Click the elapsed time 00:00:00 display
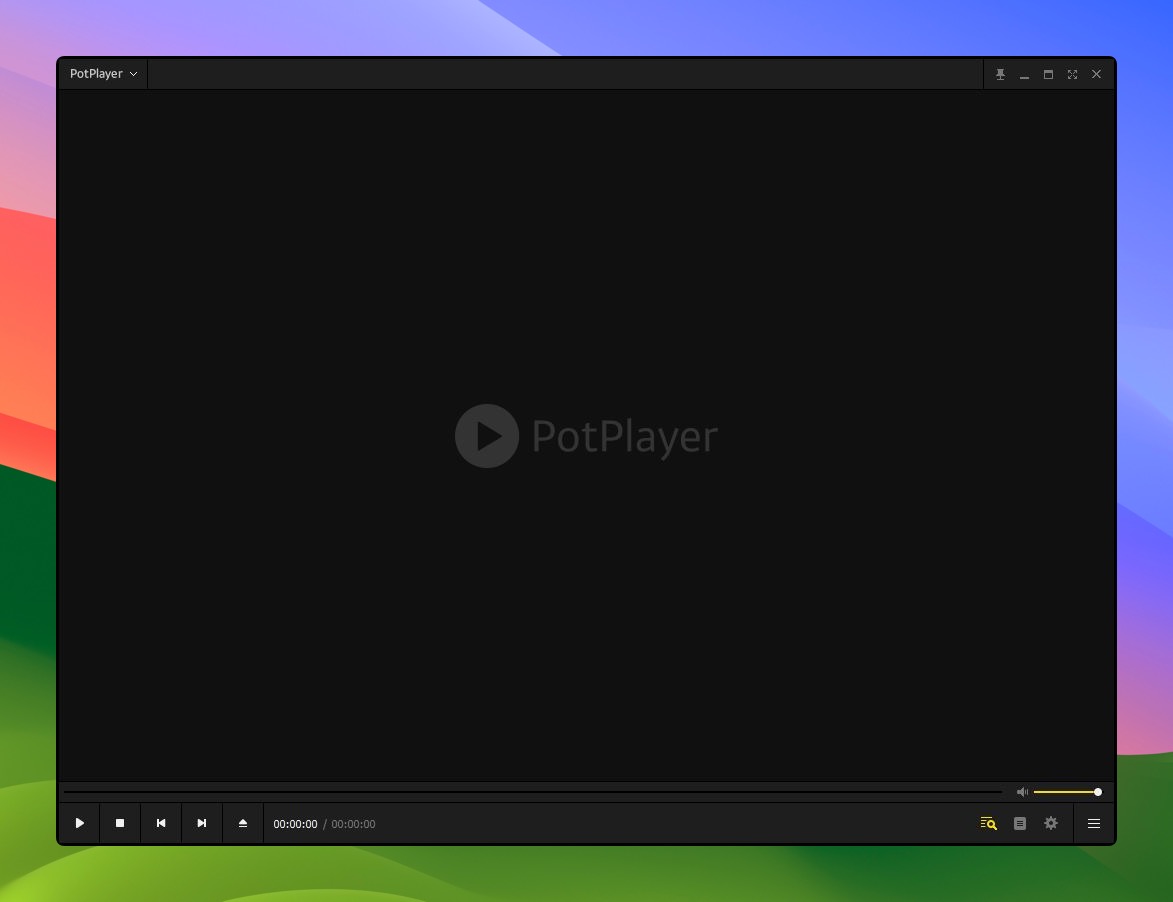The width and height of the screenshot is (1173, 902). point(295,823)
